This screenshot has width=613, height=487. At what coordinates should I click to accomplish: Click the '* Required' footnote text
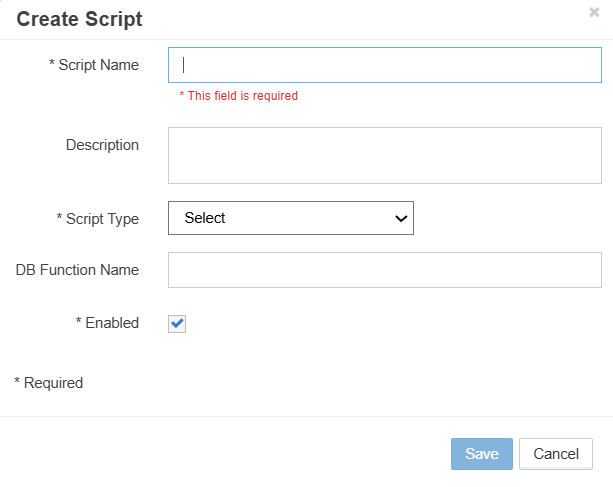point(49,382)
